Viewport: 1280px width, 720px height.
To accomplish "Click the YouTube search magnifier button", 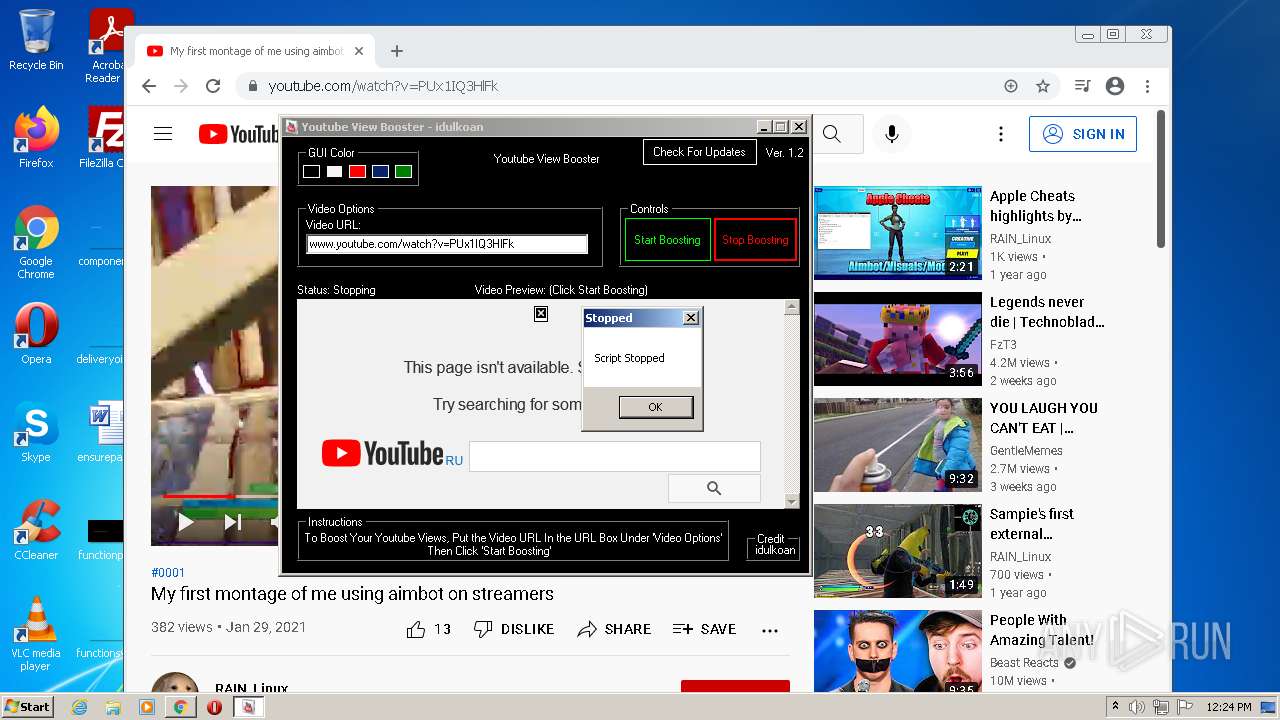I will pyautogui.click(x=832, y=134).
